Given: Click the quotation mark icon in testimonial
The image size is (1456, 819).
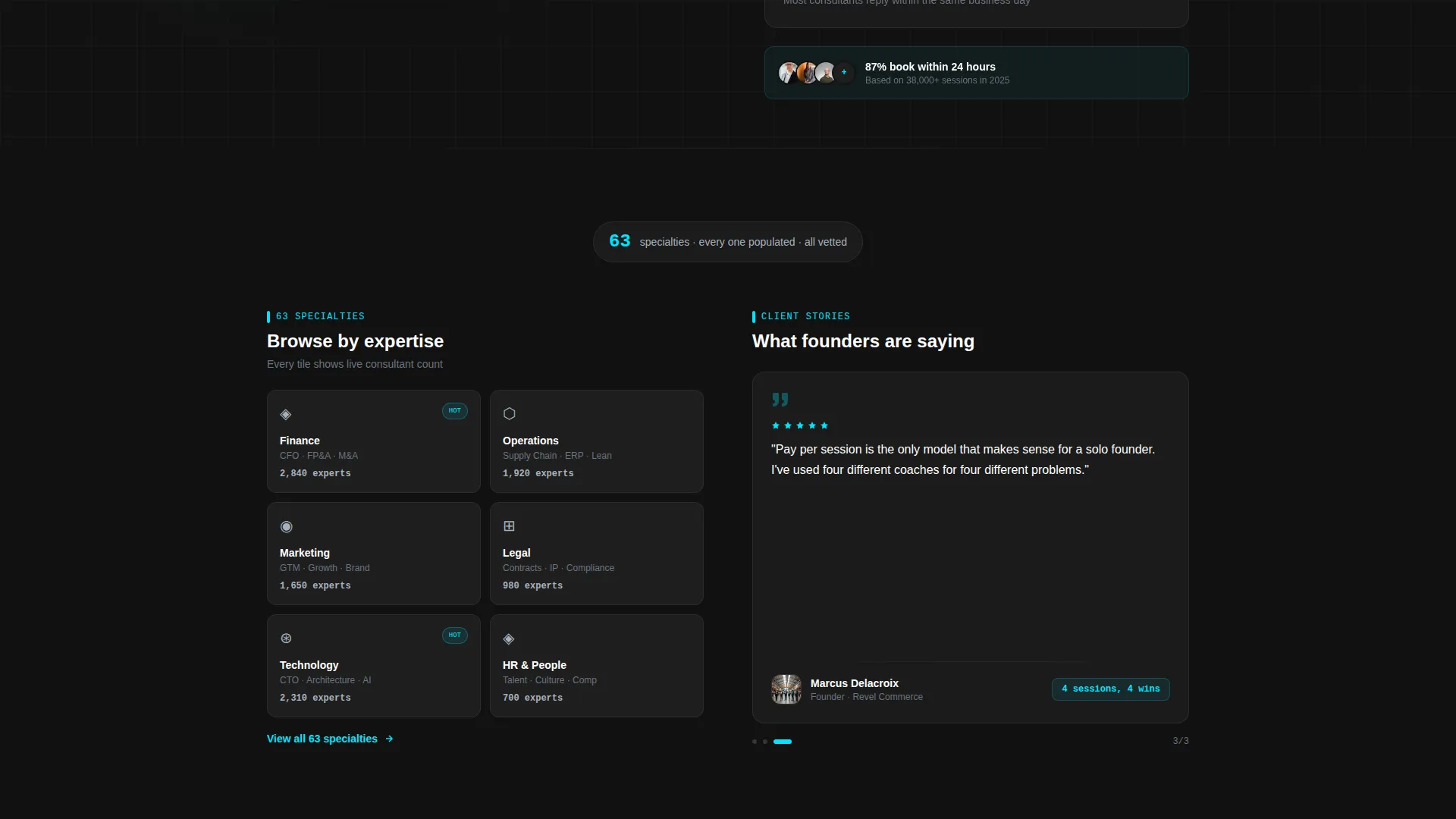Looking at the screenshot, I should pyautogui.click(x=780, y=400).
